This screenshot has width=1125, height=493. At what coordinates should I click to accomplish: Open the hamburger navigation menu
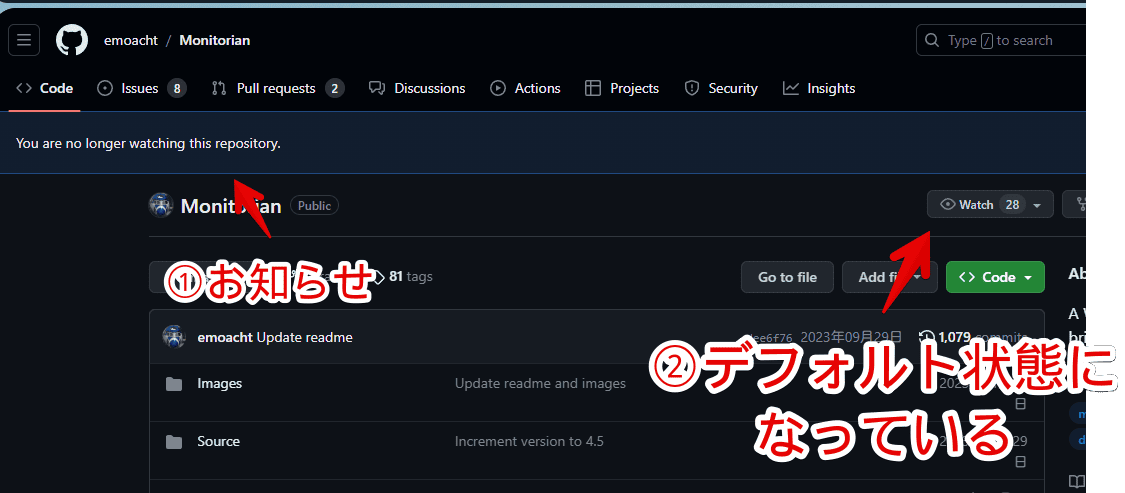pyautogui.click(x=24, y=40)
